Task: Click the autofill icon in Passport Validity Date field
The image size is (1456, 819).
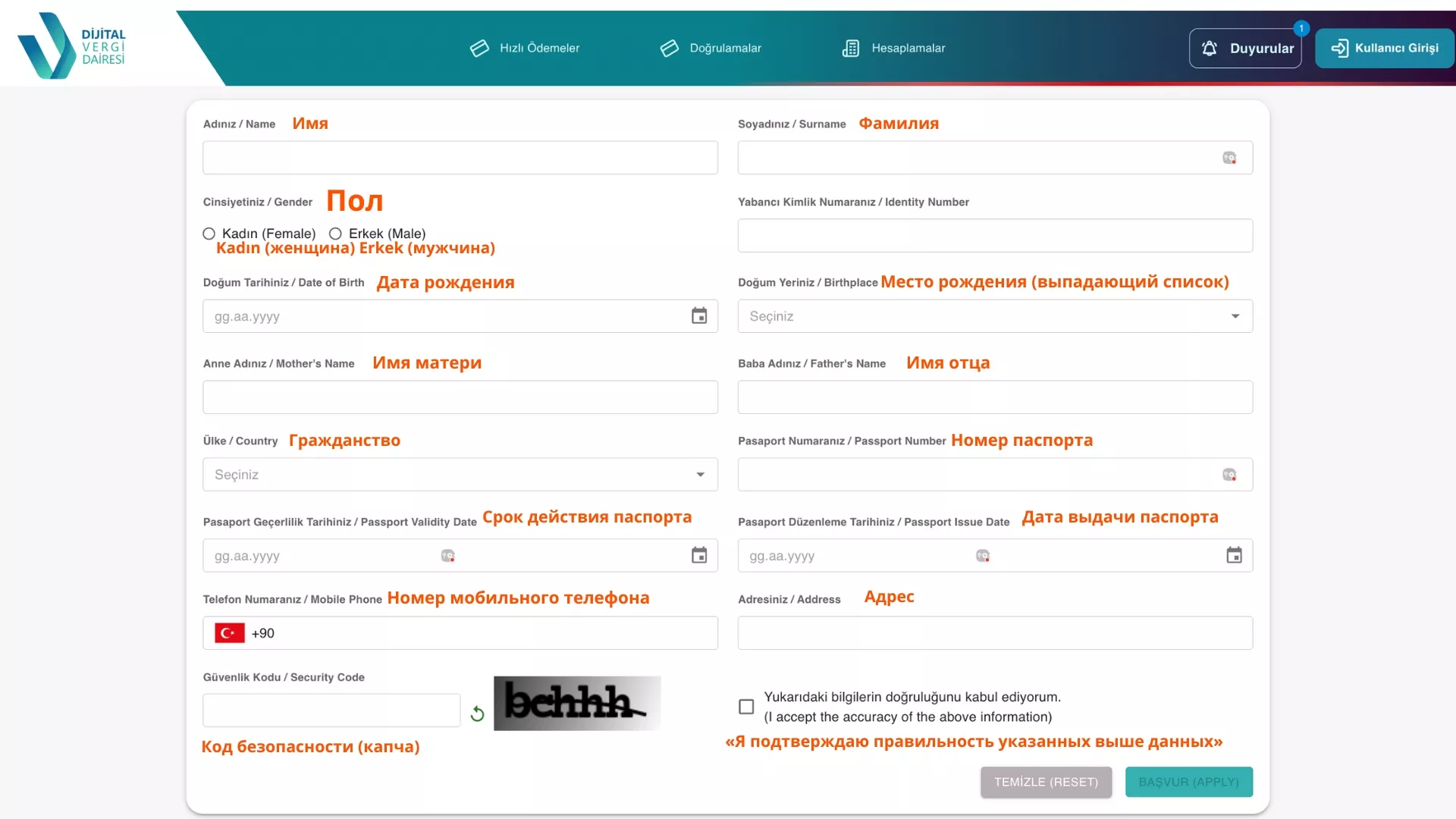Action: pos(448,556)
